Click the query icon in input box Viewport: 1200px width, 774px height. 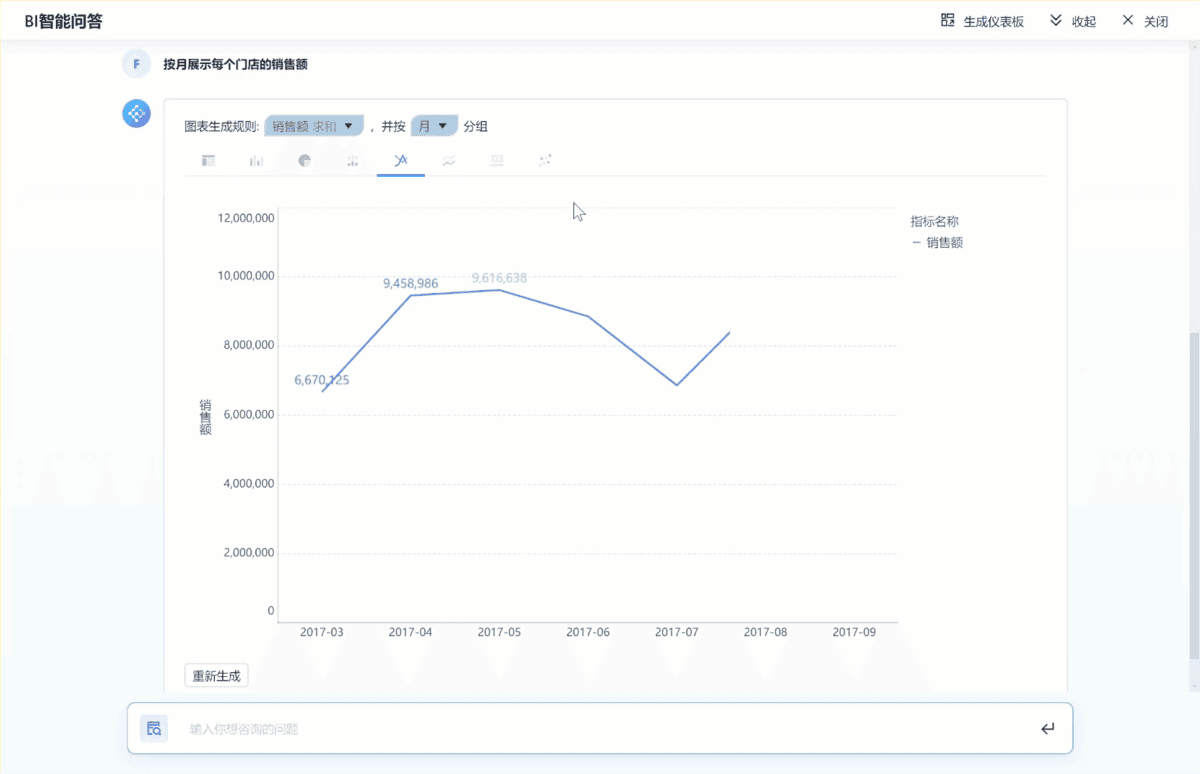(154, 728)
